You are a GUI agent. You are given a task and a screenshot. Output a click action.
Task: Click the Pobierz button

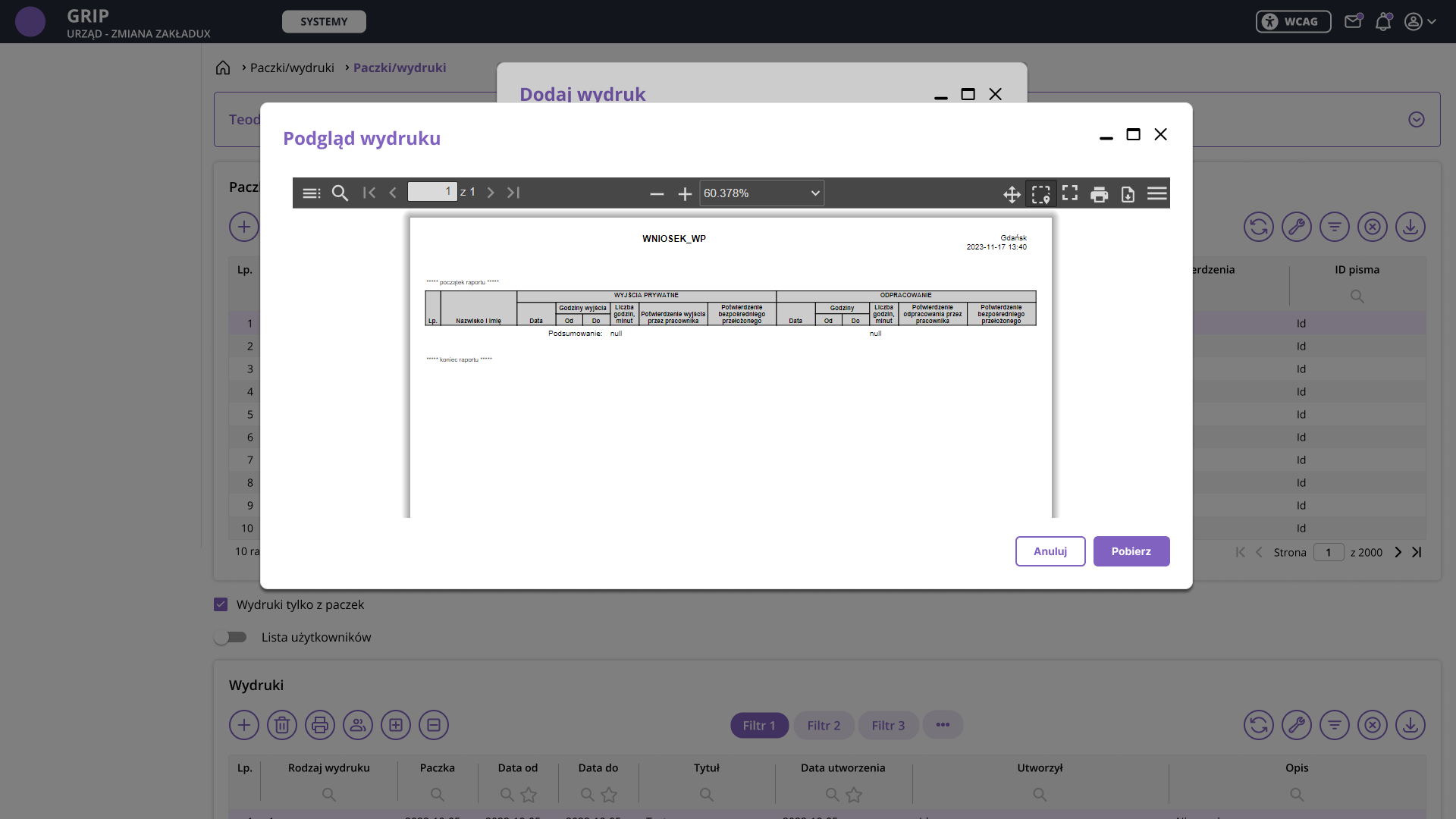click(x=1131, y=551)
